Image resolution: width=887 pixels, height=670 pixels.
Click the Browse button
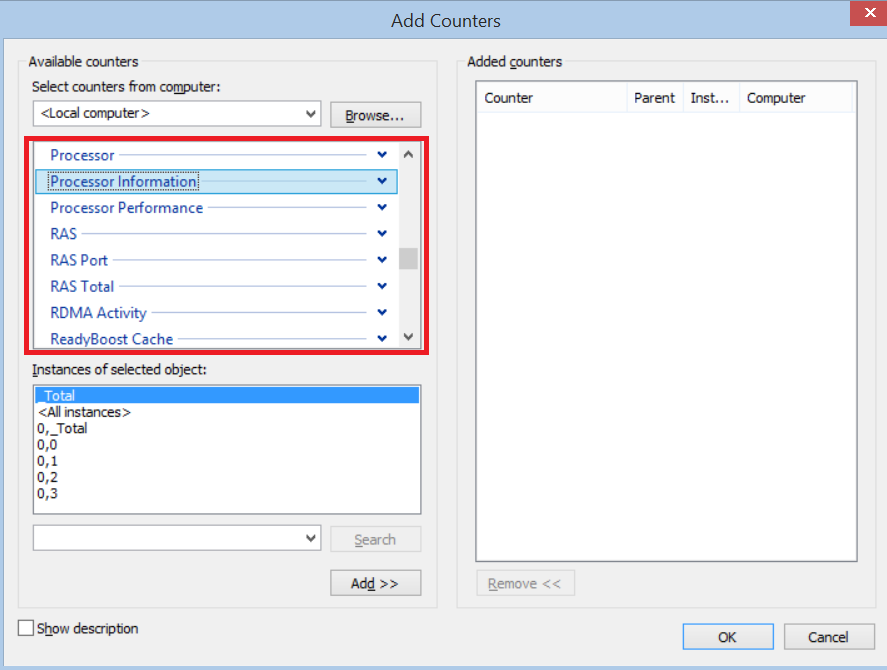375,115
